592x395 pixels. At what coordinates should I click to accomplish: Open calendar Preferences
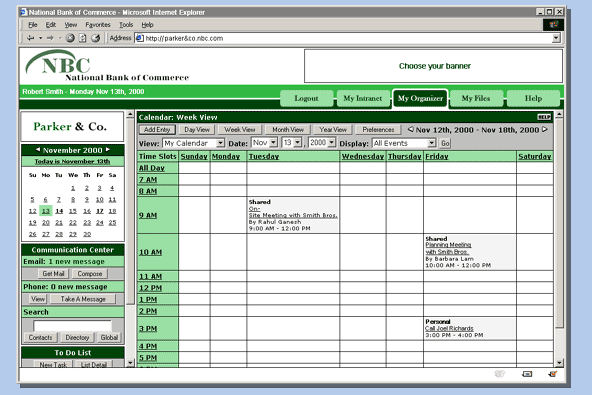378,130
